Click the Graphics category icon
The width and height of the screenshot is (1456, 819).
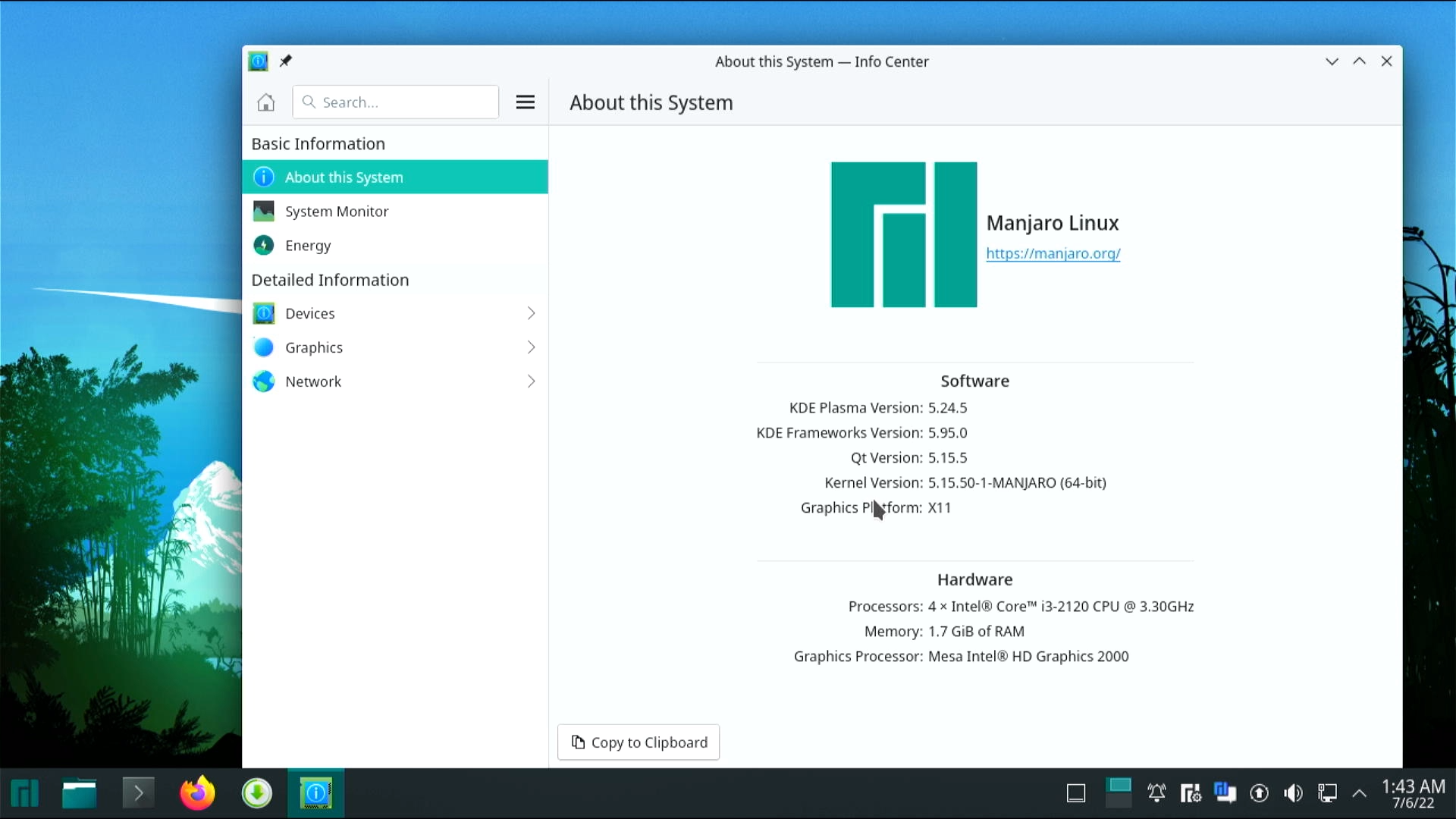click(x=263, y=347)
